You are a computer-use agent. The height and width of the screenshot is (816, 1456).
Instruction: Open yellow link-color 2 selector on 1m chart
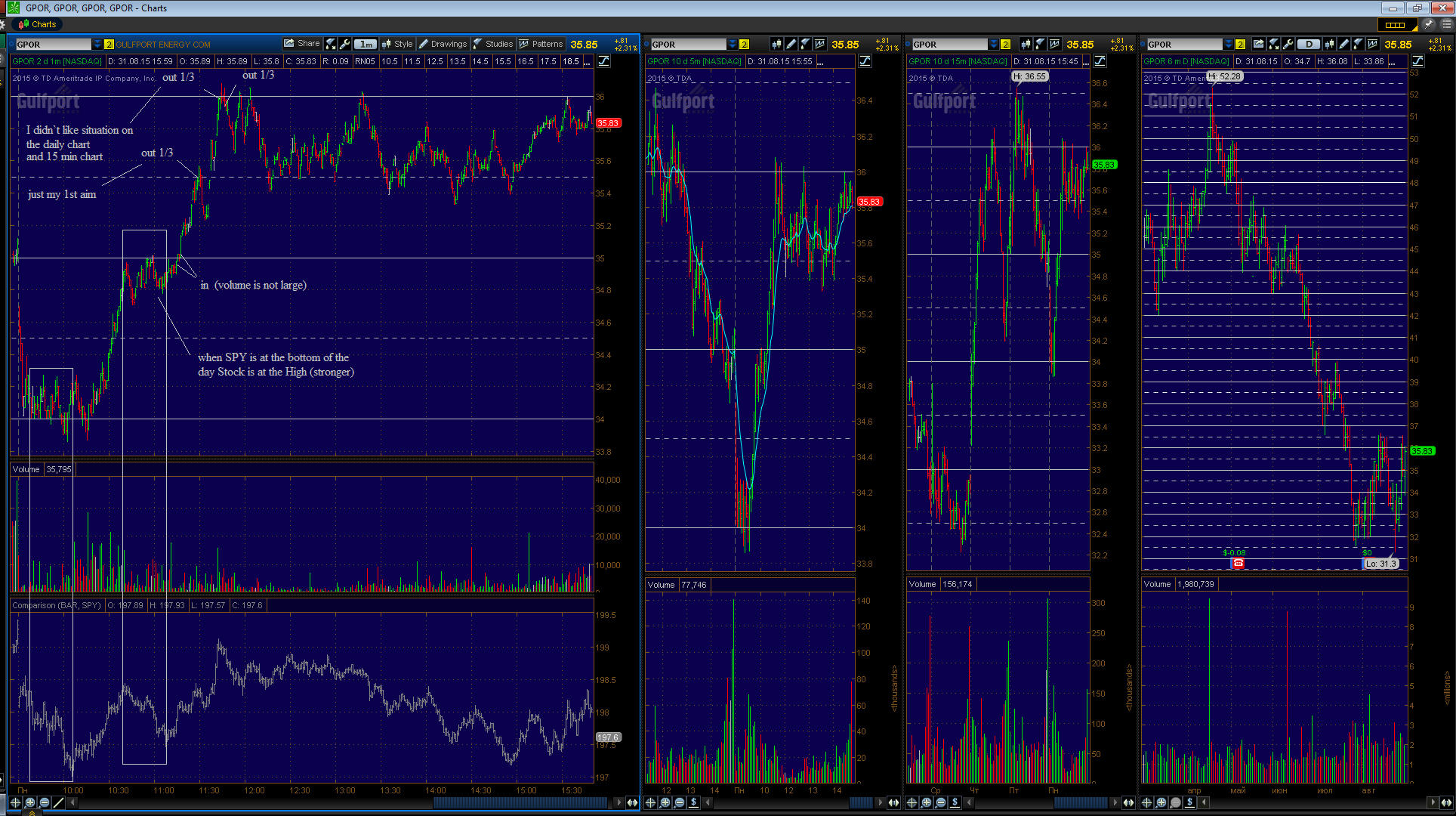pyautogui.click(x=109, y=44)
